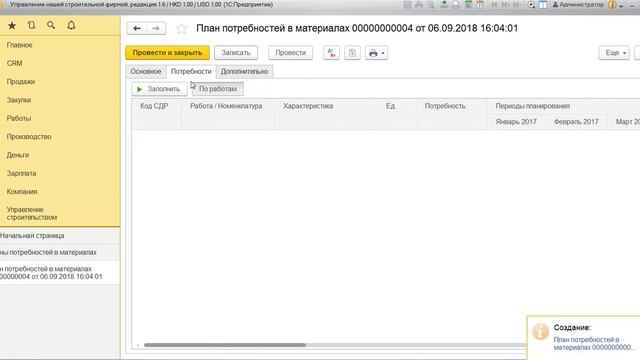Switch to the Основное tab
Viewport: 640px width, 360px height.
pyautogui.click(x=146, y=71)
